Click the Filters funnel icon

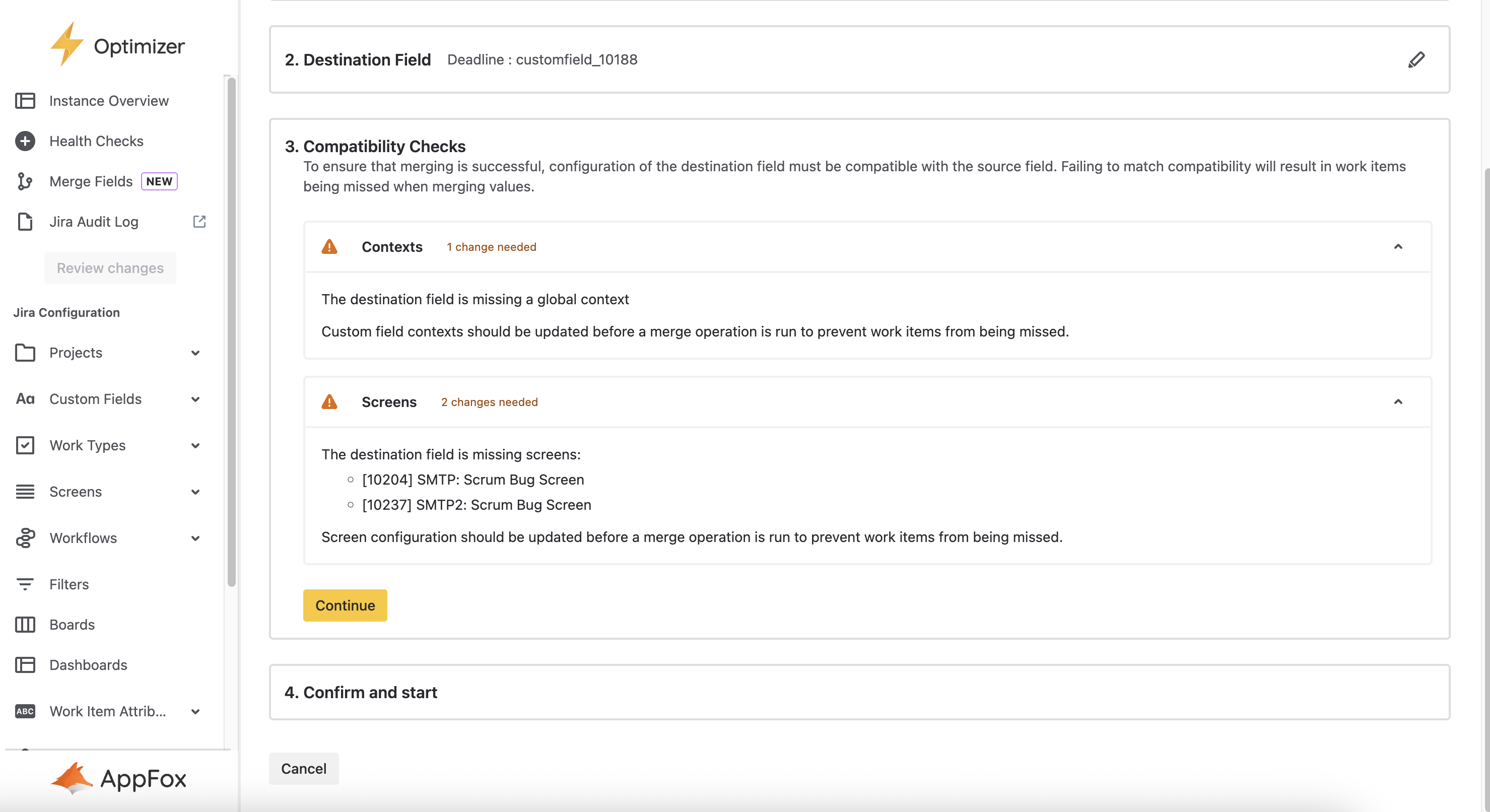[x=25, y=584]
